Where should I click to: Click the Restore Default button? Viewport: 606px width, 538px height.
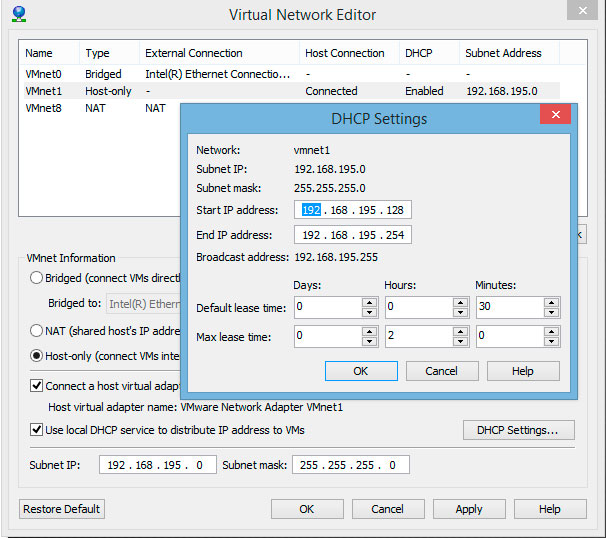tap(62, 509)
